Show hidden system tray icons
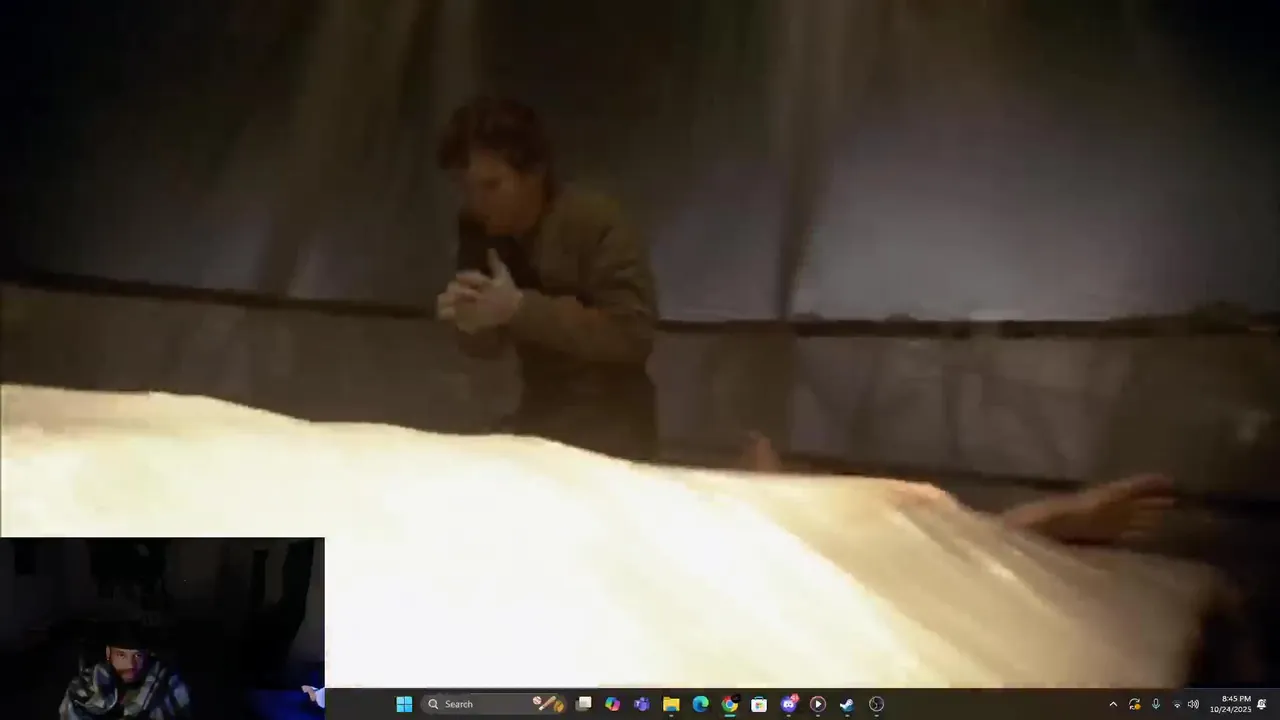This screenshot has height=720, width=1280. (x=1113, y=704)
